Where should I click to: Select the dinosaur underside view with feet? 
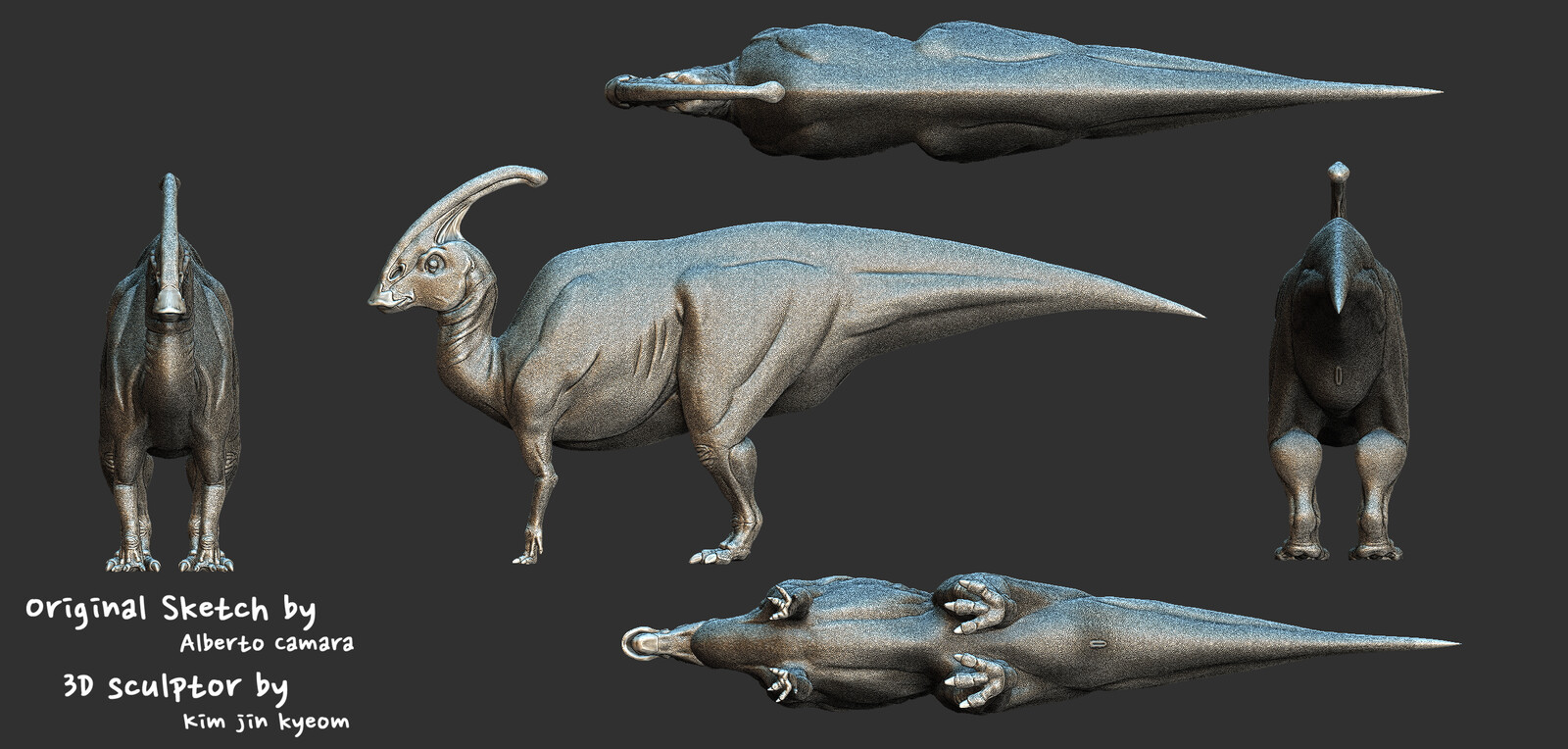(x=1041, y=643)
